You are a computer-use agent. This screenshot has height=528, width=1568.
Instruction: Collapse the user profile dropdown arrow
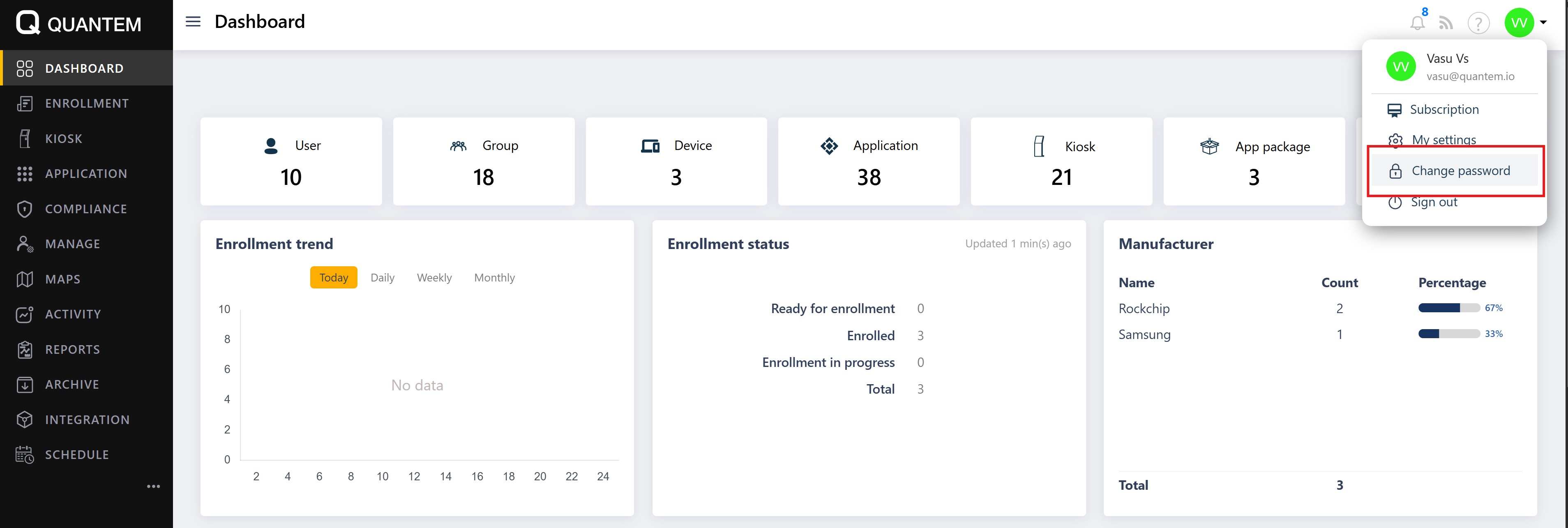(x=1543, y=23)
